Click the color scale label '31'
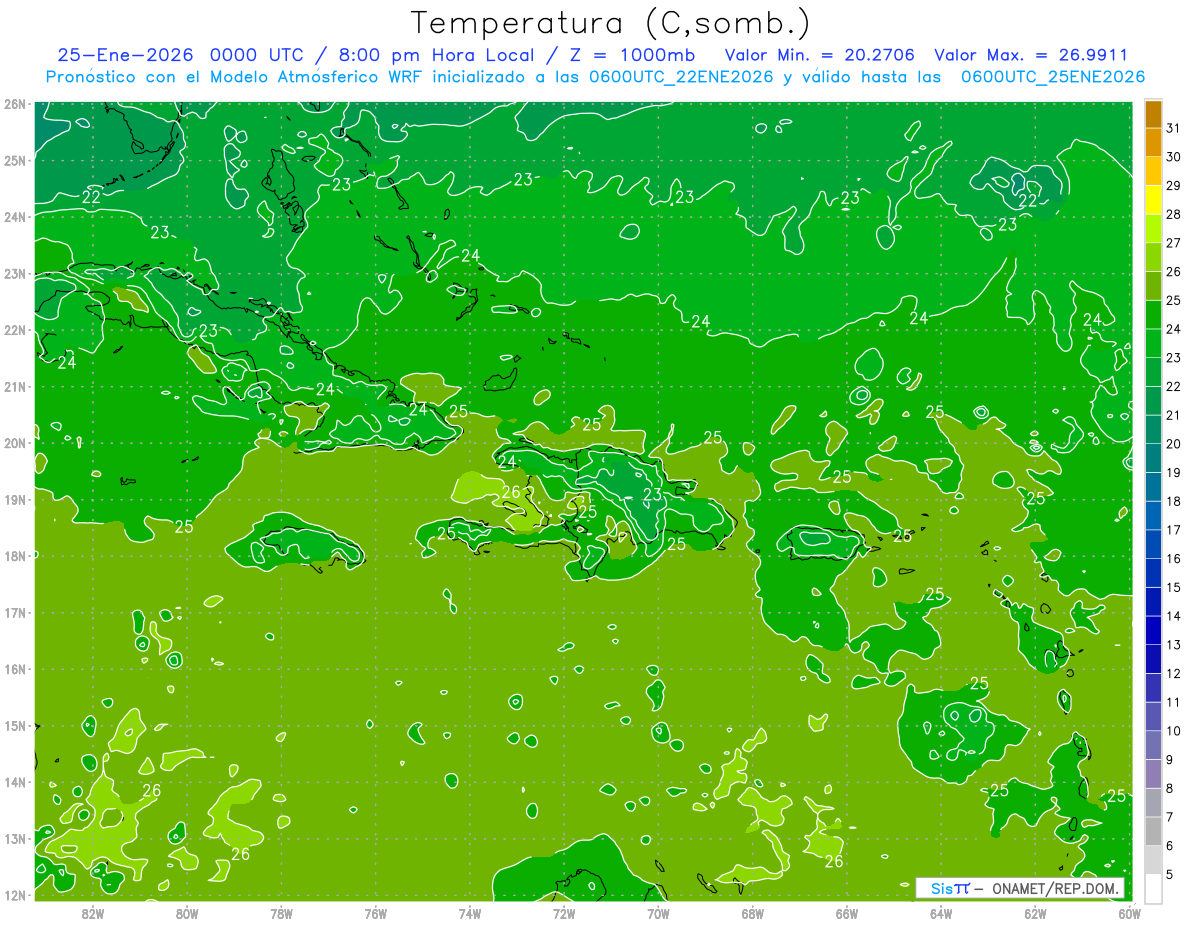 [x=1174, y=128]
